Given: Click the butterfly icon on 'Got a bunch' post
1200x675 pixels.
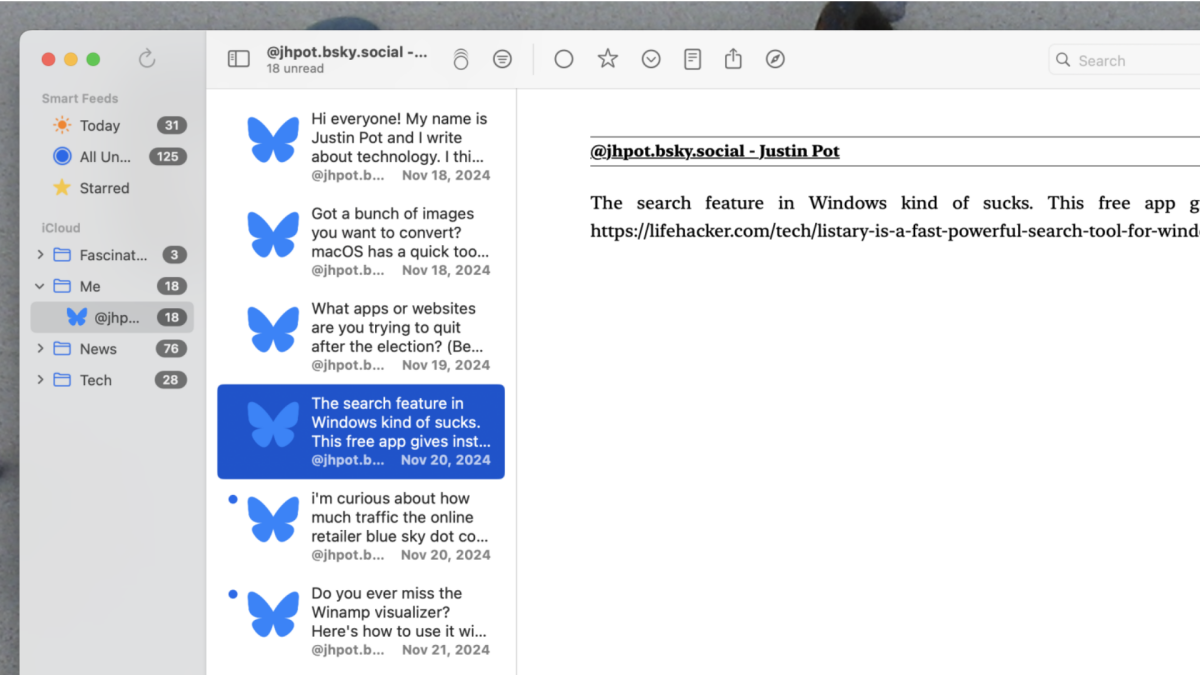Looking at the screenshot, I should click(273, 234).
